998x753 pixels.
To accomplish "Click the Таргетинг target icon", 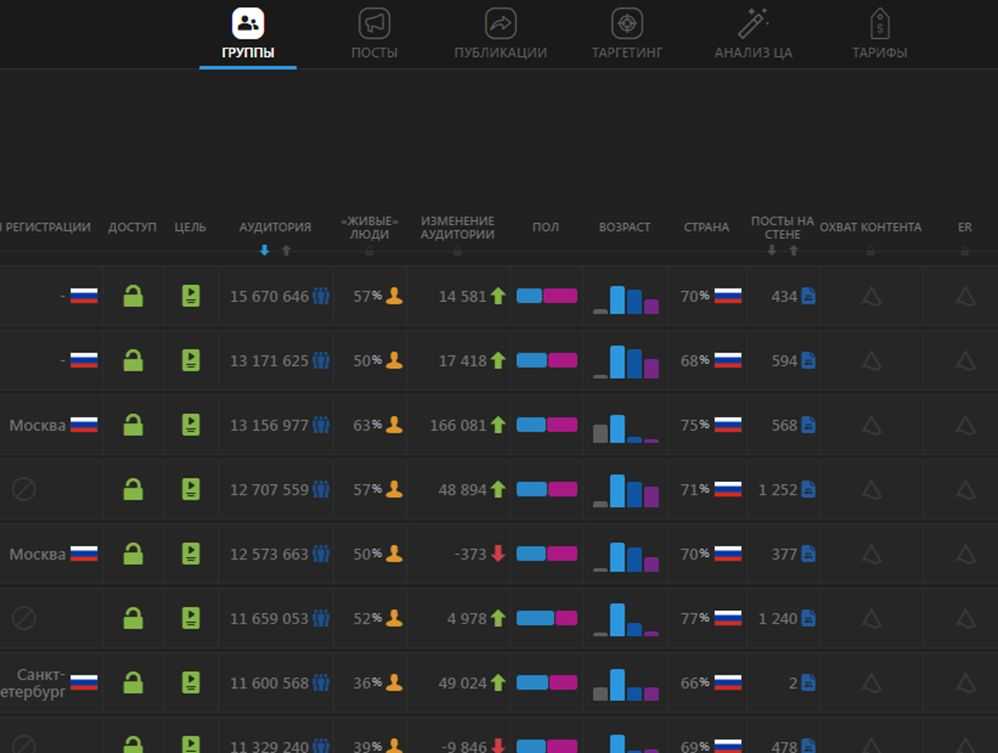I will pyautogui.click(x=627, y=24).
